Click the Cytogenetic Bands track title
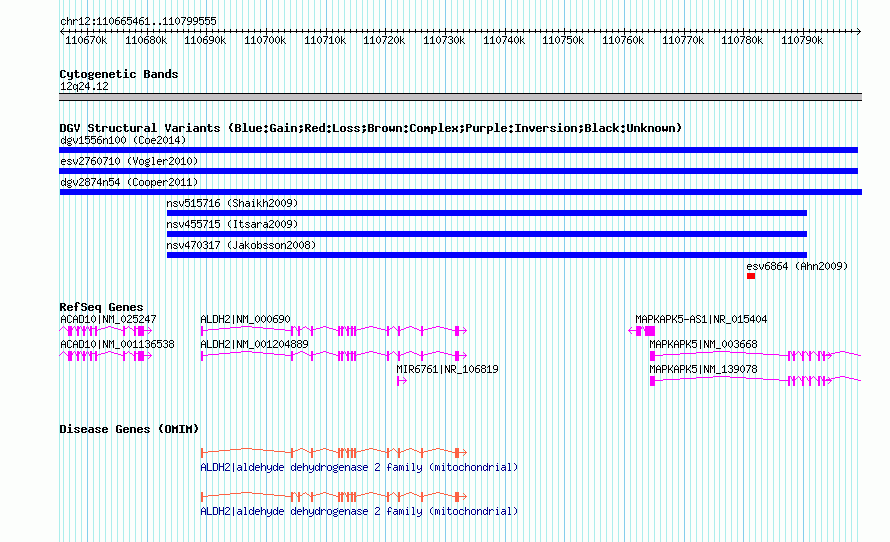890x542 pixels. pos(119,74)
